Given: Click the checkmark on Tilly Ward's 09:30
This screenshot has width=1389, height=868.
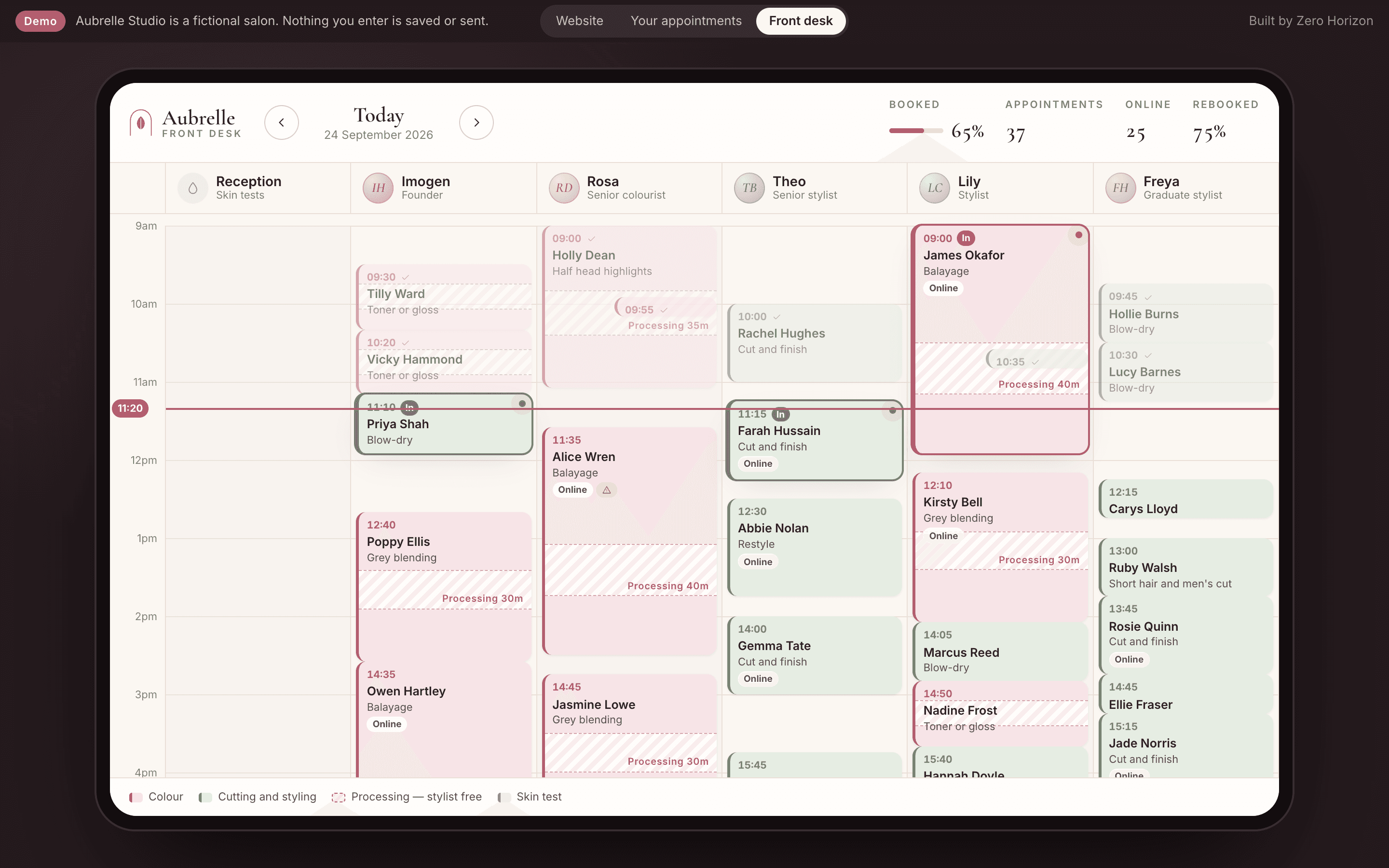Looking at the screenshot, I should [405, 277].
